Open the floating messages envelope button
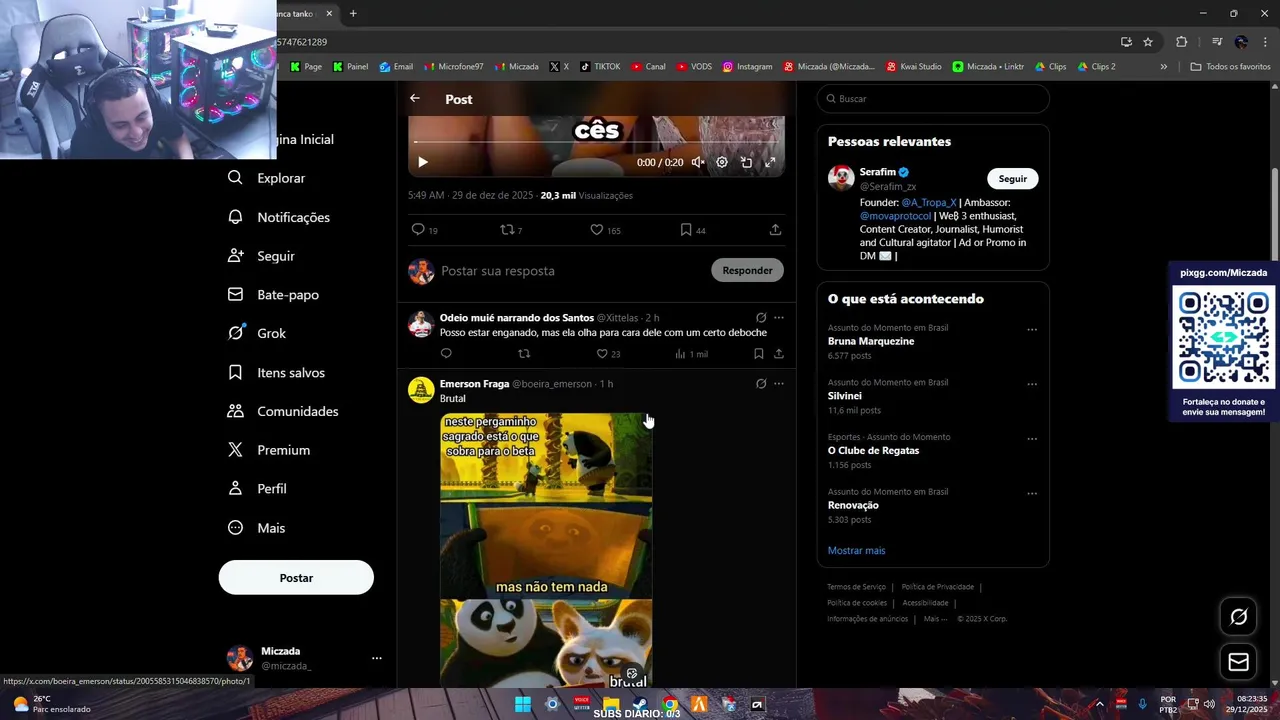This screenshot has width=1280, height=720. pyautogui.click(x=1238, y=662)
